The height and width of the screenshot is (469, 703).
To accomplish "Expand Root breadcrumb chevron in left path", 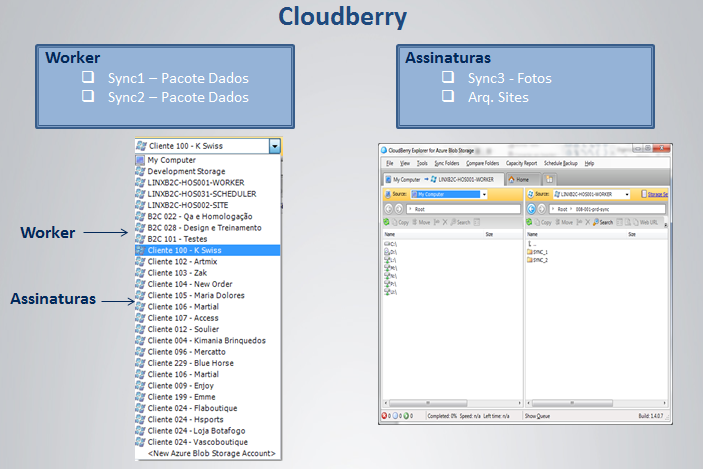I will click(410, 209).
